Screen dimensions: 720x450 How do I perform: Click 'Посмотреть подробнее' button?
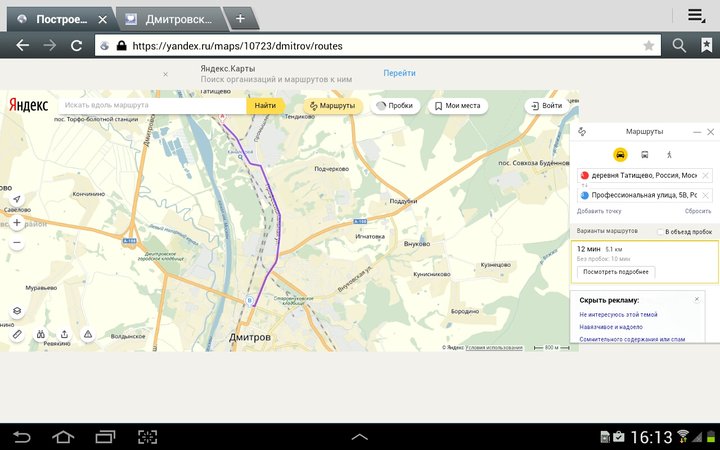[x=615, y=271]
